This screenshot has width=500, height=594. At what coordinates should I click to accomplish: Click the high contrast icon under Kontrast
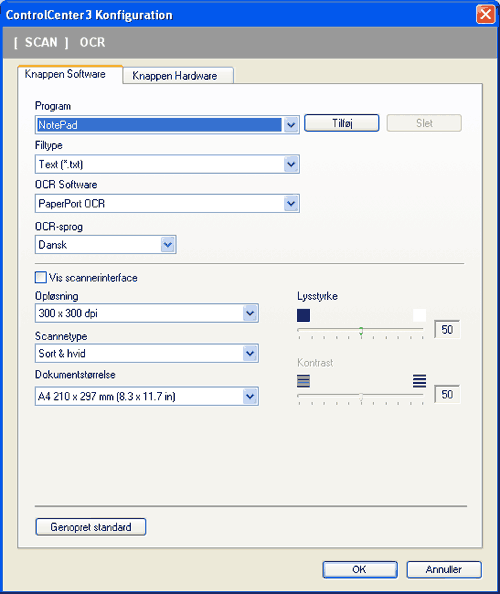[419, 381]
